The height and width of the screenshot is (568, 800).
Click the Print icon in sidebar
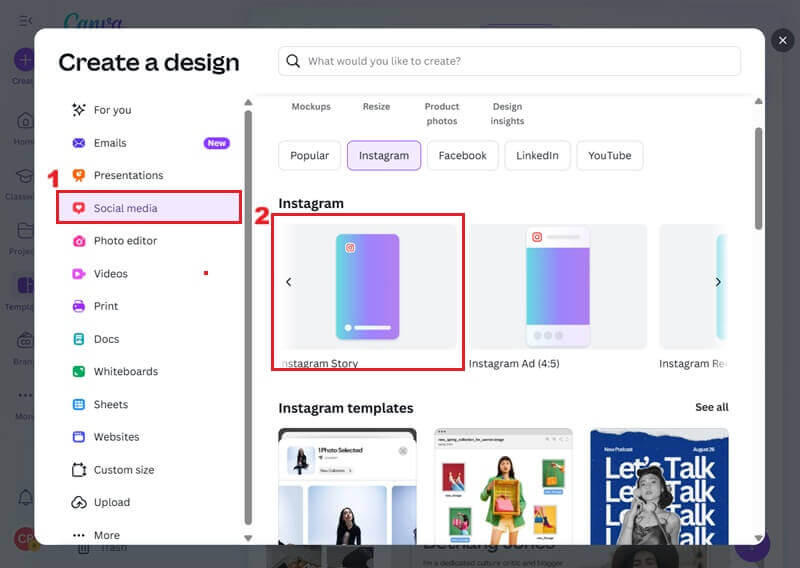(79, 306)
